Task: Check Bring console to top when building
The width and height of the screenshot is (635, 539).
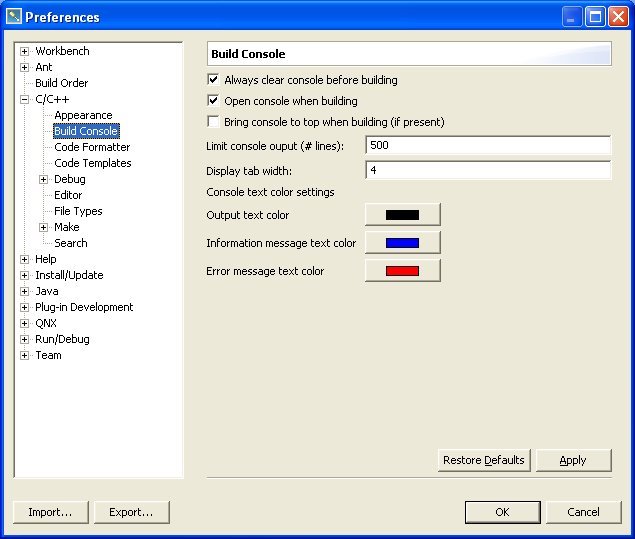Action: 213,122
